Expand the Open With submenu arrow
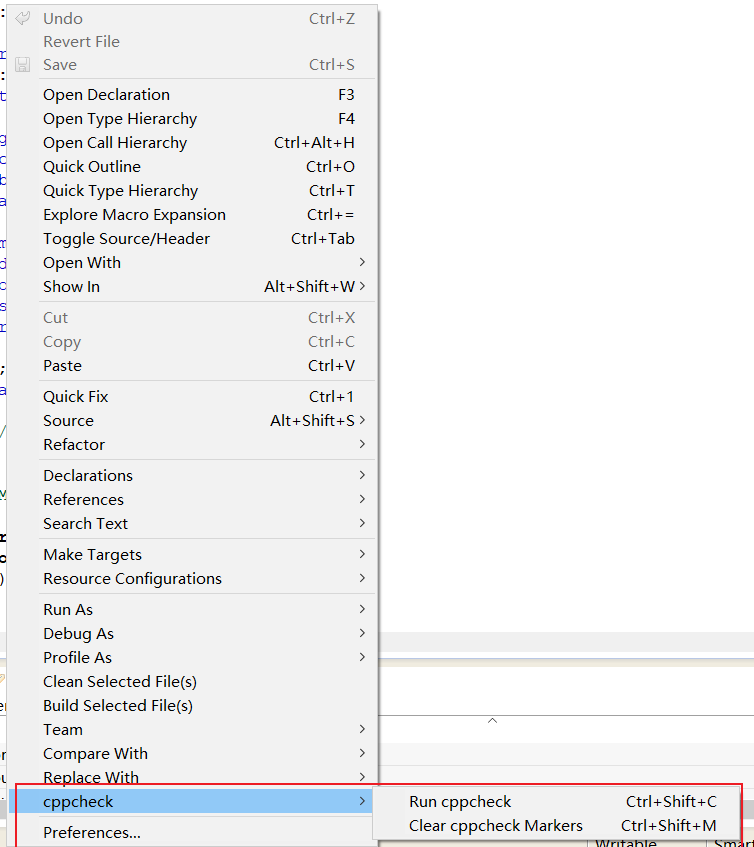 pyautogui.click(x=362, y=262)
